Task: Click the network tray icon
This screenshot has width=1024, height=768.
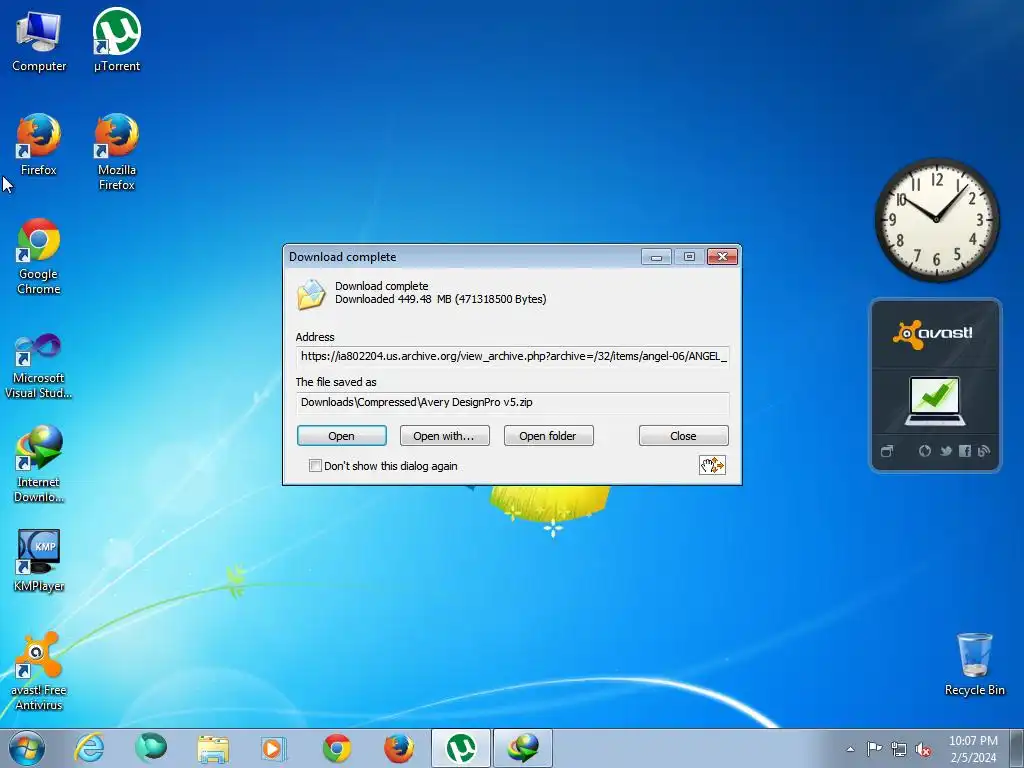Action: click(899, 749)
